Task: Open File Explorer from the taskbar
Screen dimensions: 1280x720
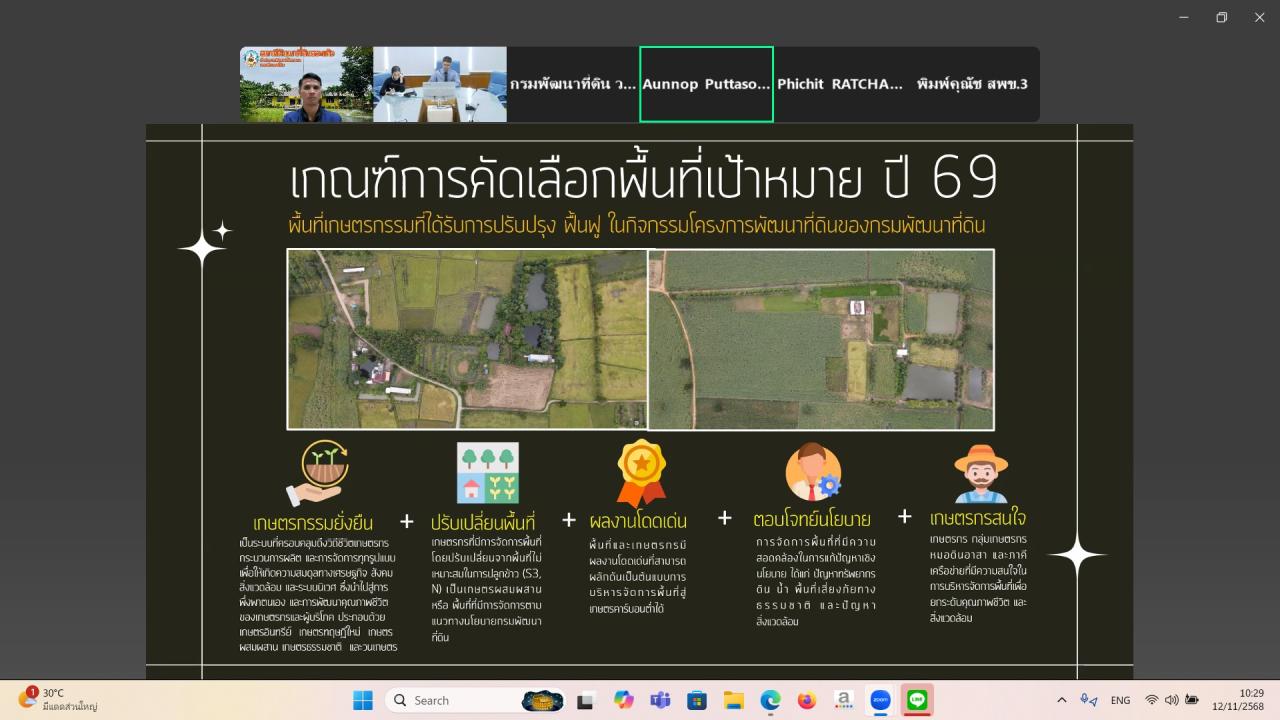Action: point(734,700)
